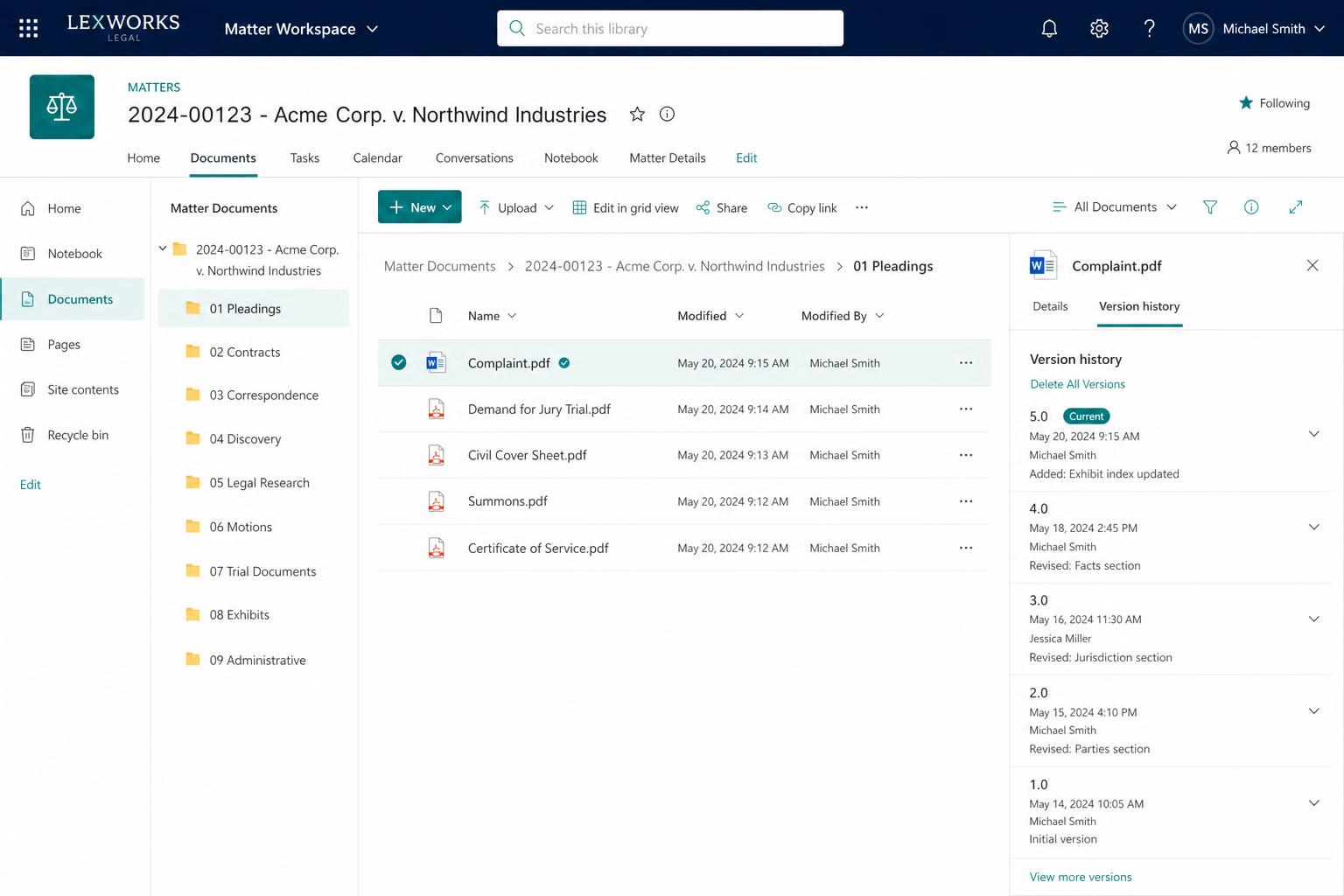1344x896 pixels.
Task: Open the top Notebook tab
Action: coord(570,158)
